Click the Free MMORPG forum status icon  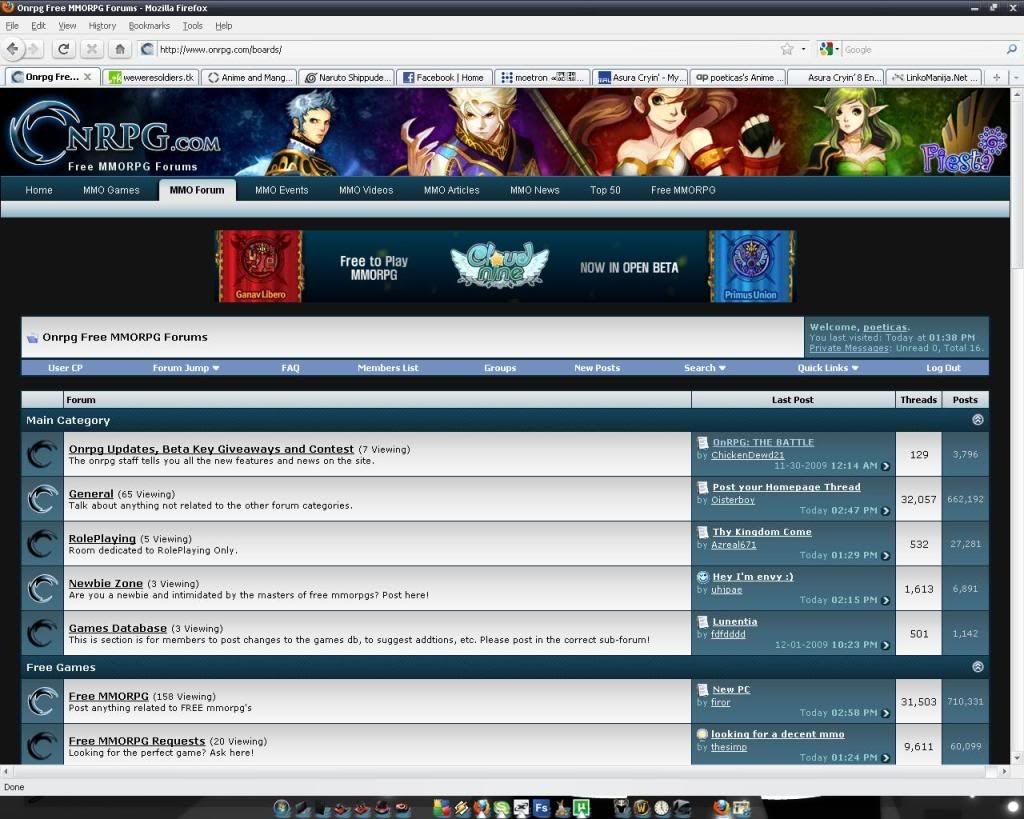tap(42, 701)
